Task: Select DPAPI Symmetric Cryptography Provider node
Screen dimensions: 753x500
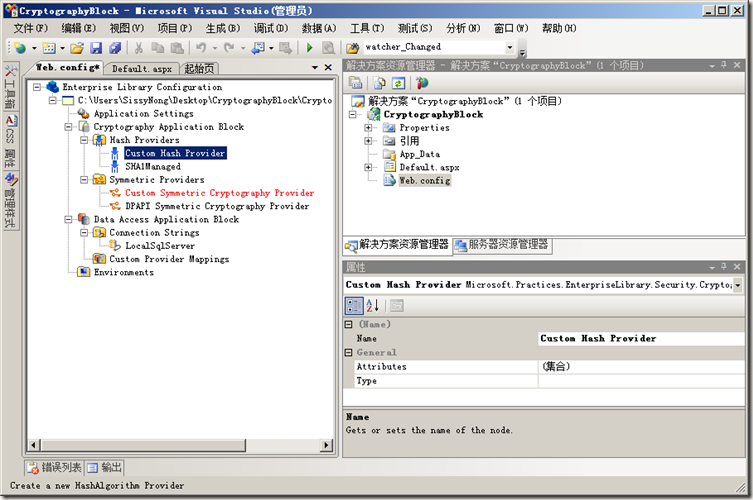Action: click(217, 206)
